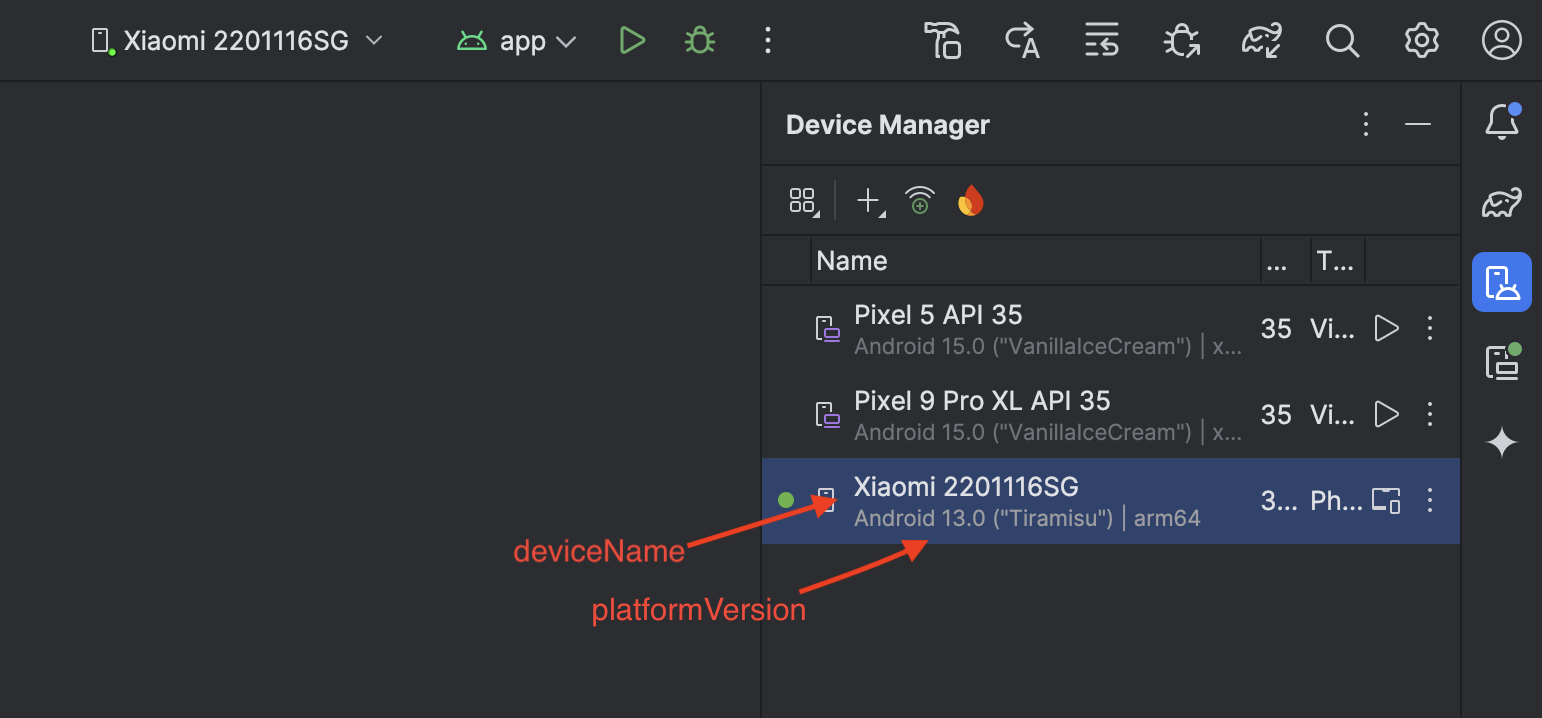Start the Pixel 9 Pro XL API 35 emulator
Screen dimensions: 1542x718
(1386, 414)
